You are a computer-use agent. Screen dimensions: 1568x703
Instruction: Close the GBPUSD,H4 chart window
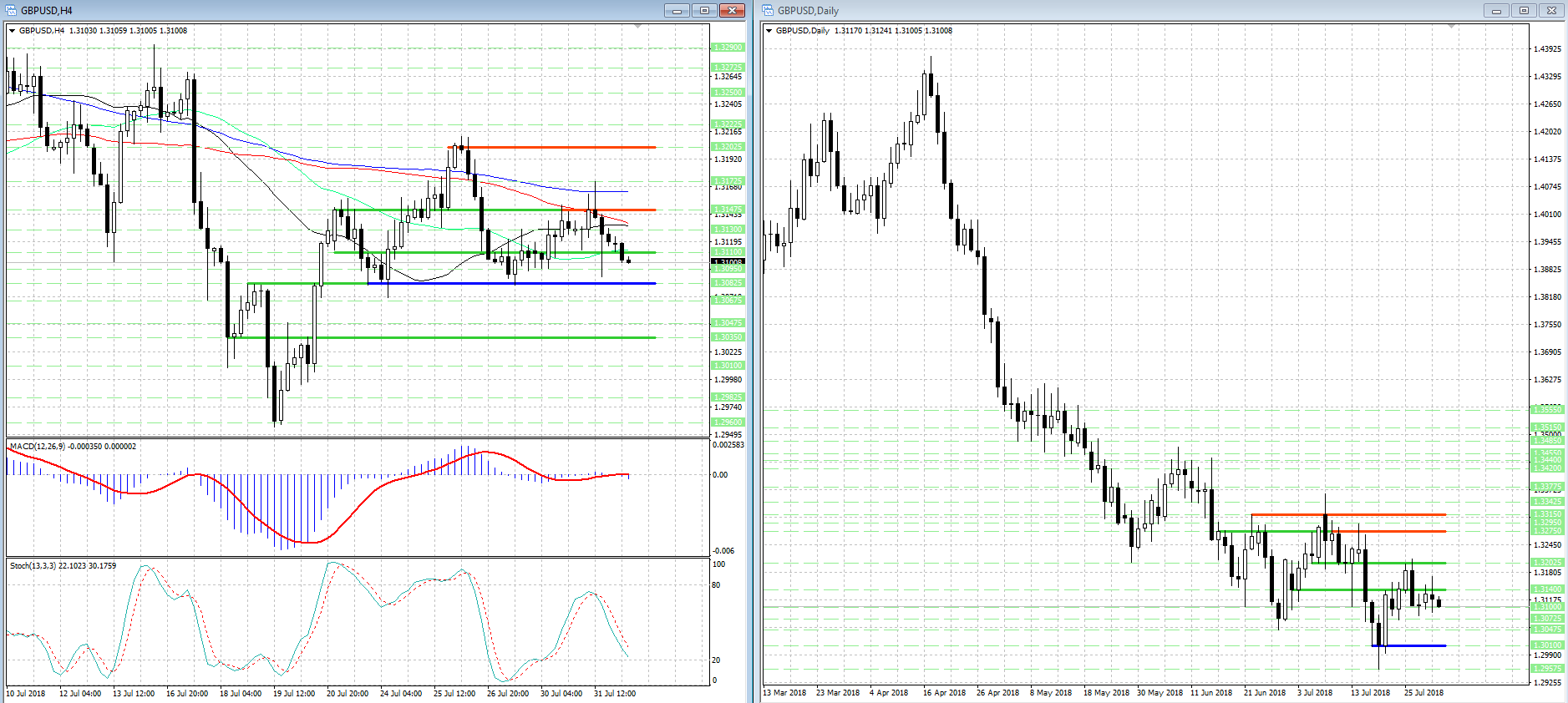coord(732,10)
